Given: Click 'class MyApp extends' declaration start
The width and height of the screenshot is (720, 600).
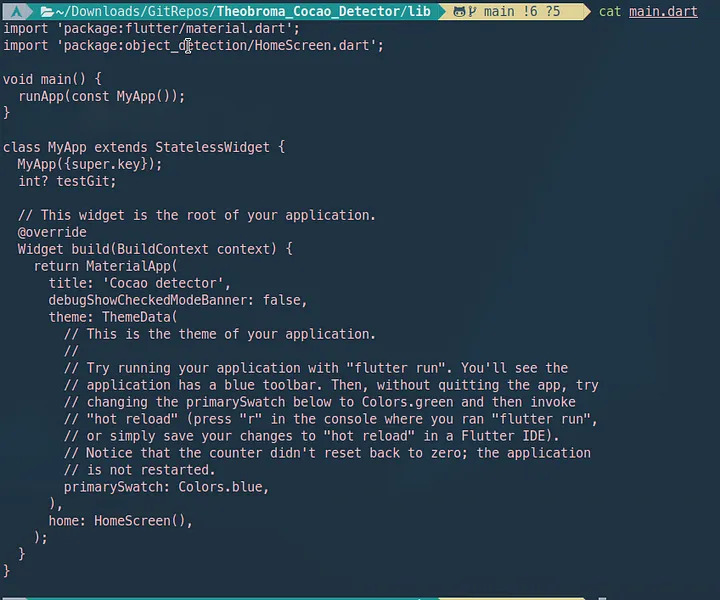Looking at the screenshot, I should click(75, 147).
